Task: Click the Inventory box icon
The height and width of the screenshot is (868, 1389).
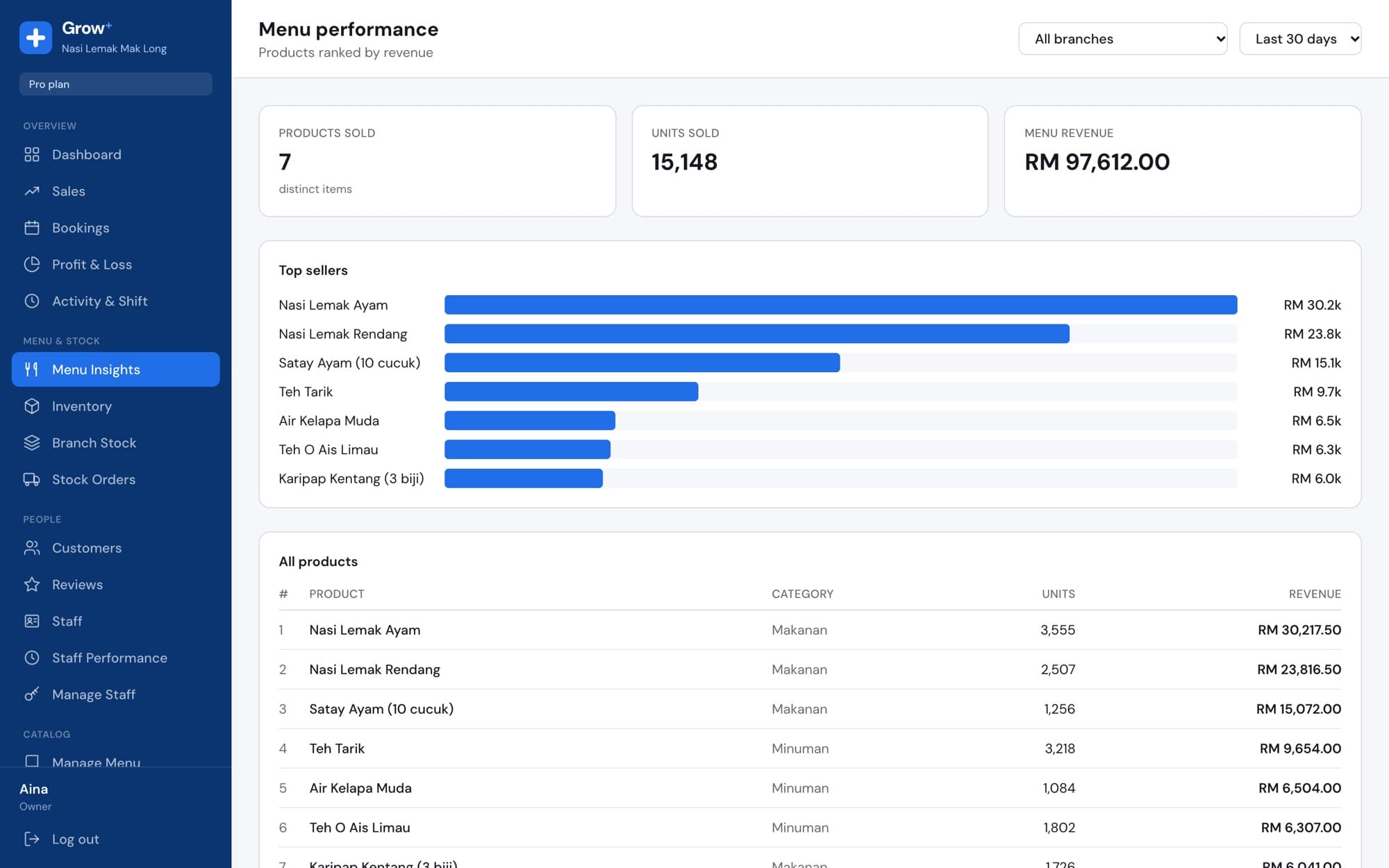Action: click(x=32, y=406)
